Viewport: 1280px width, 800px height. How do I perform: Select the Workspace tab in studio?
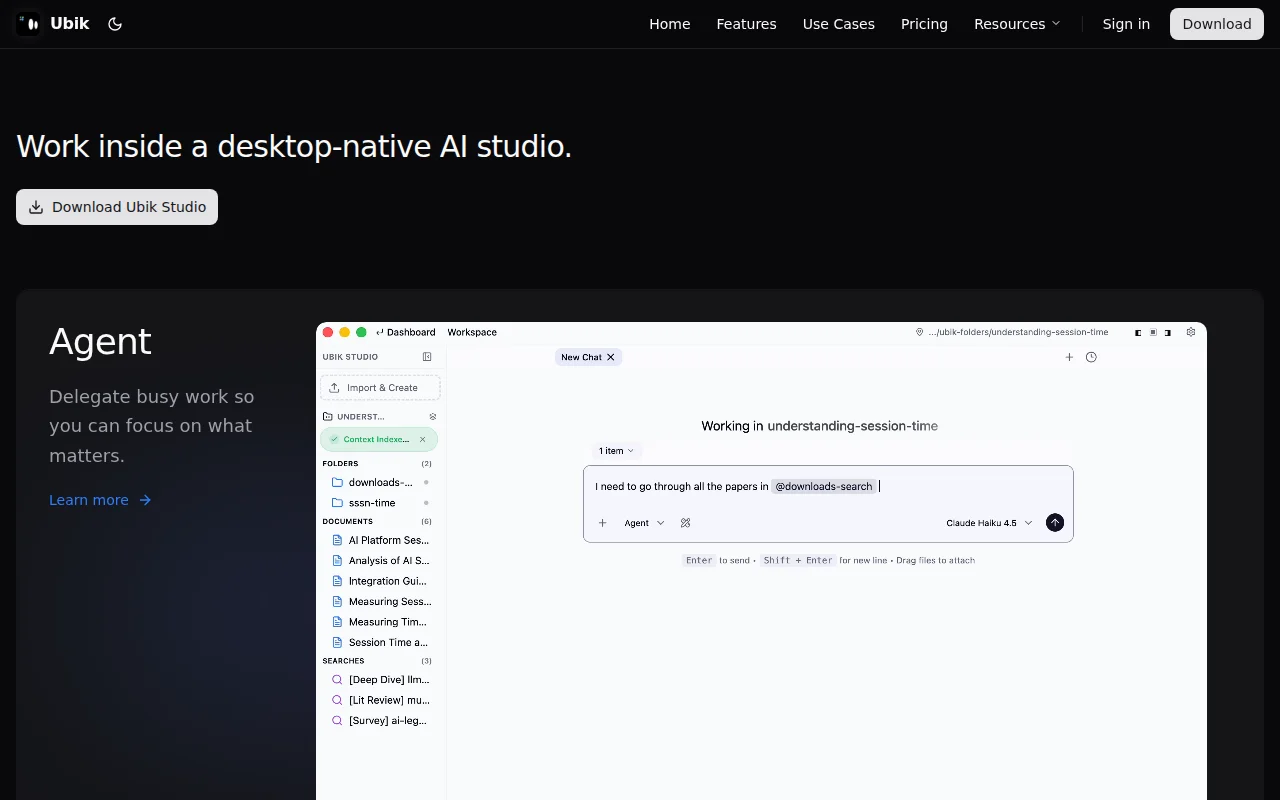tap(472, 332)
